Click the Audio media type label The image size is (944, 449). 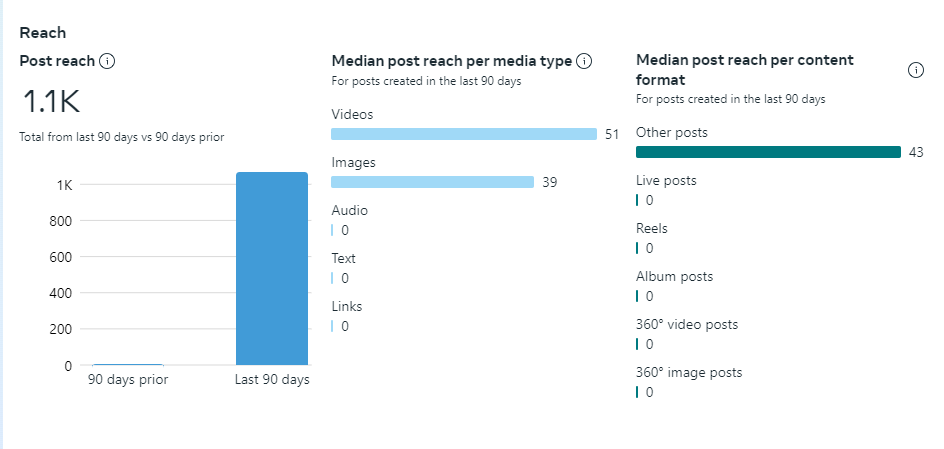coord(349,210)
